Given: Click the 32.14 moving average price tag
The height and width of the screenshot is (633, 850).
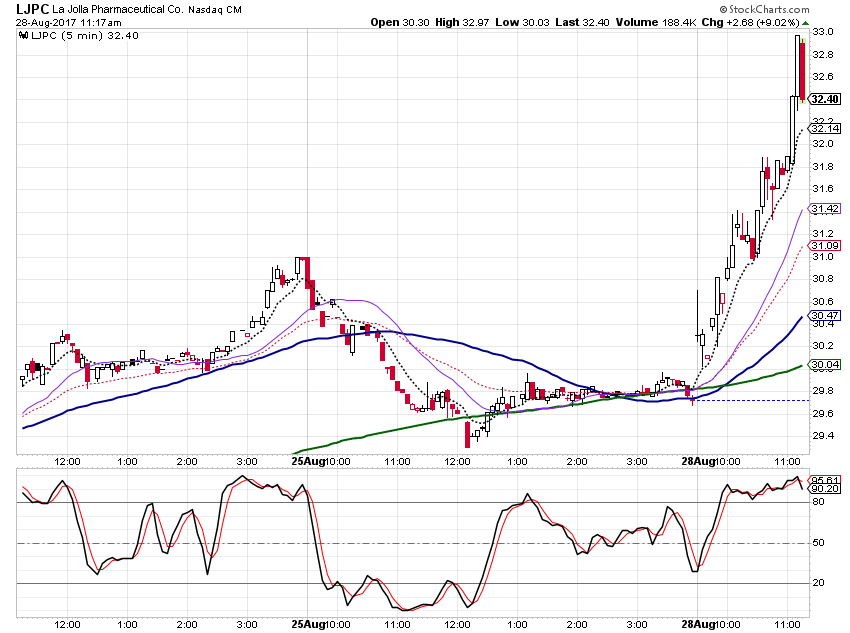Looking at the screenshot, I should [825, 128].
